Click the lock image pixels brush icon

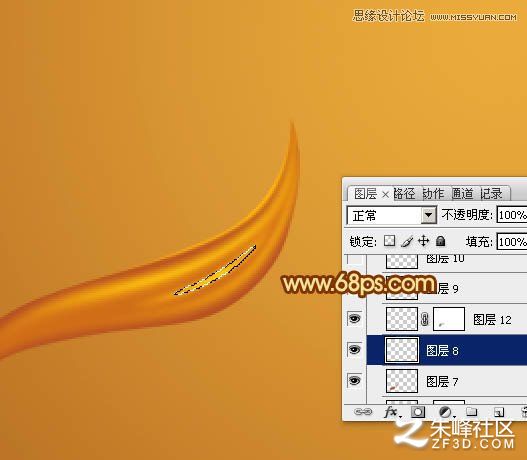pyautogui.click(x=407, y=241)
